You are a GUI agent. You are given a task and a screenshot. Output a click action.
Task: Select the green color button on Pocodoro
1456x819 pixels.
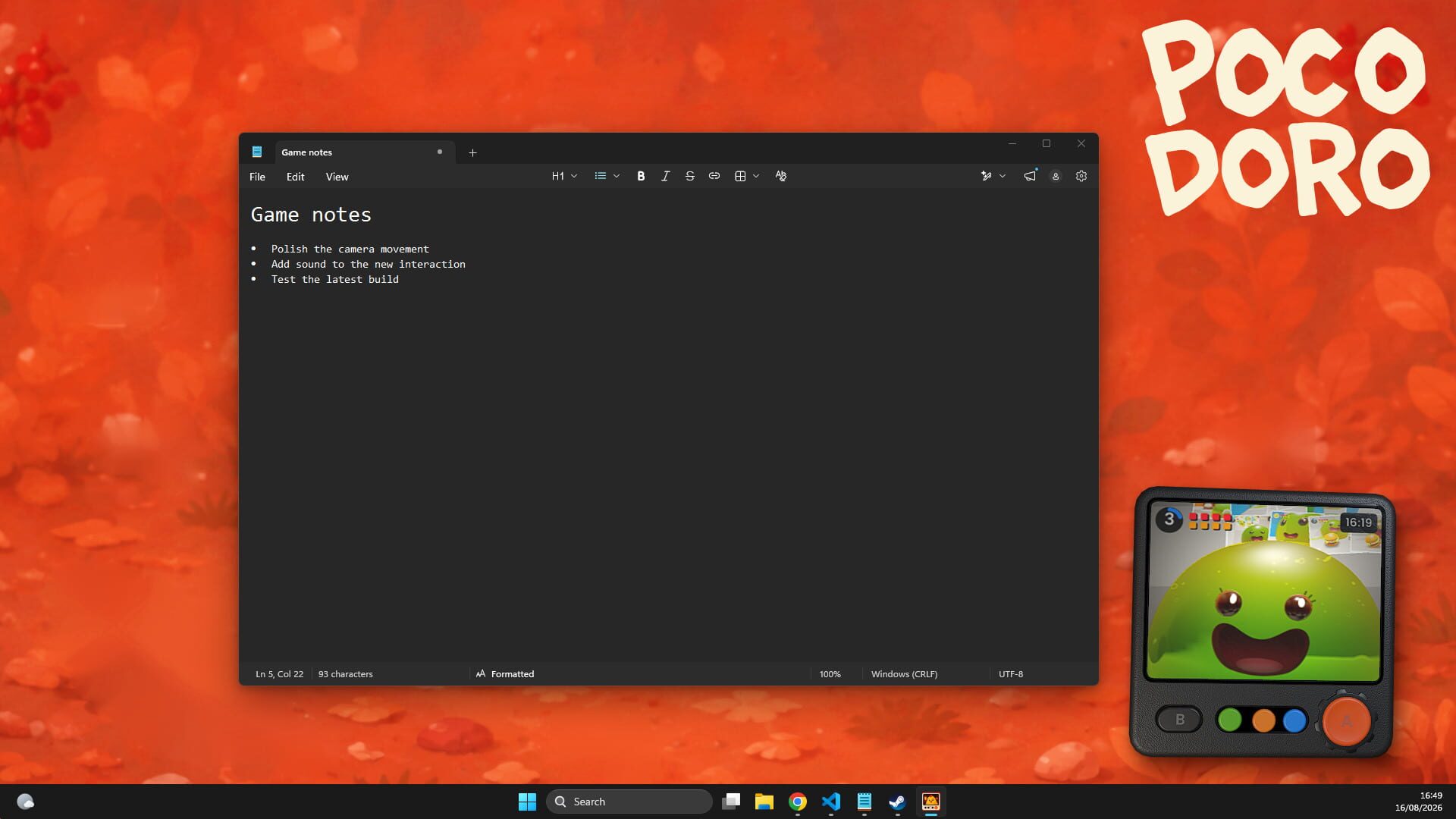pyautogui.click(x=1230, y=720)
